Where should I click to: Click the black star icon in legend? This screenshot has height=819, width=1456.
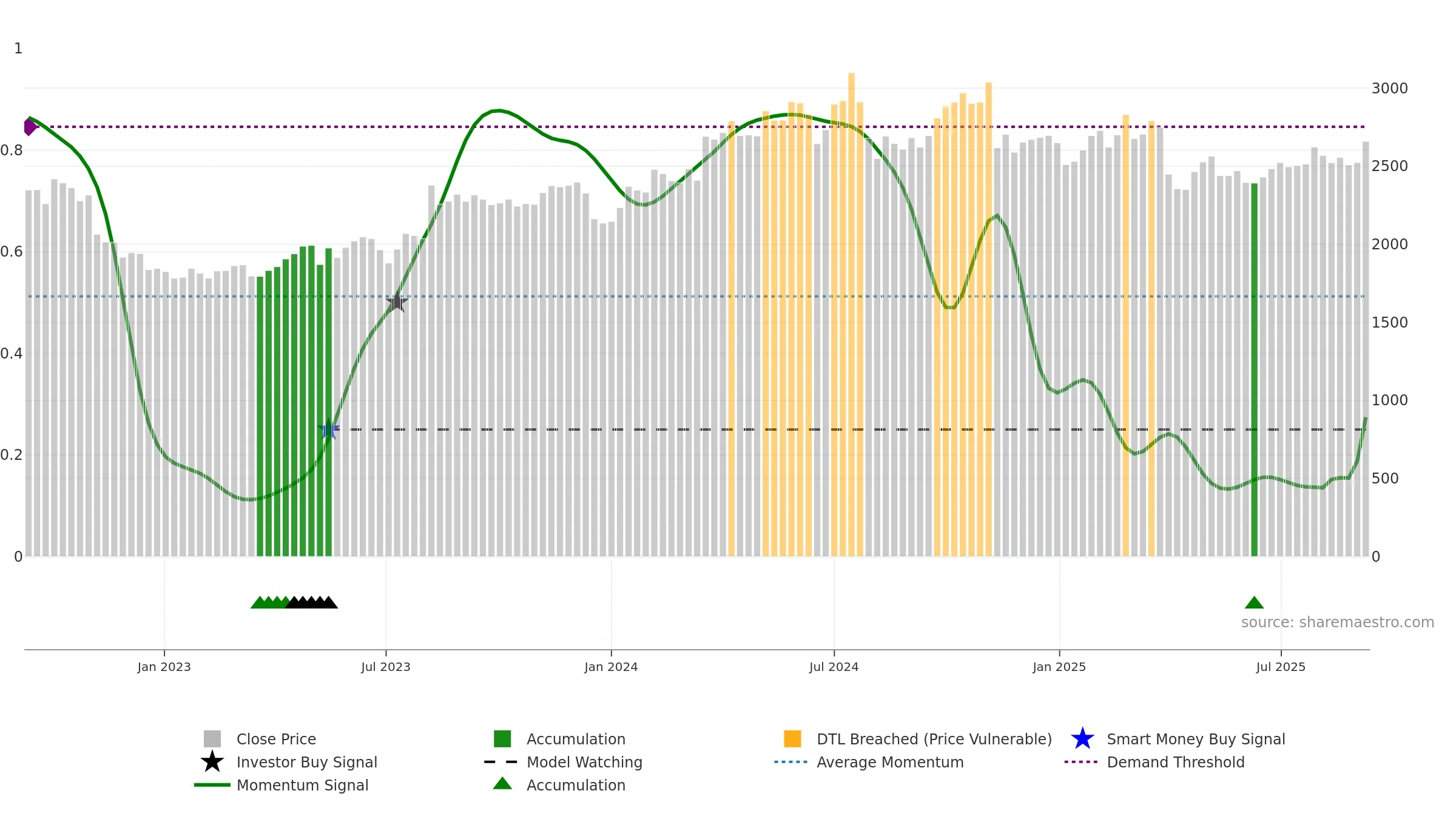[212, 762]
